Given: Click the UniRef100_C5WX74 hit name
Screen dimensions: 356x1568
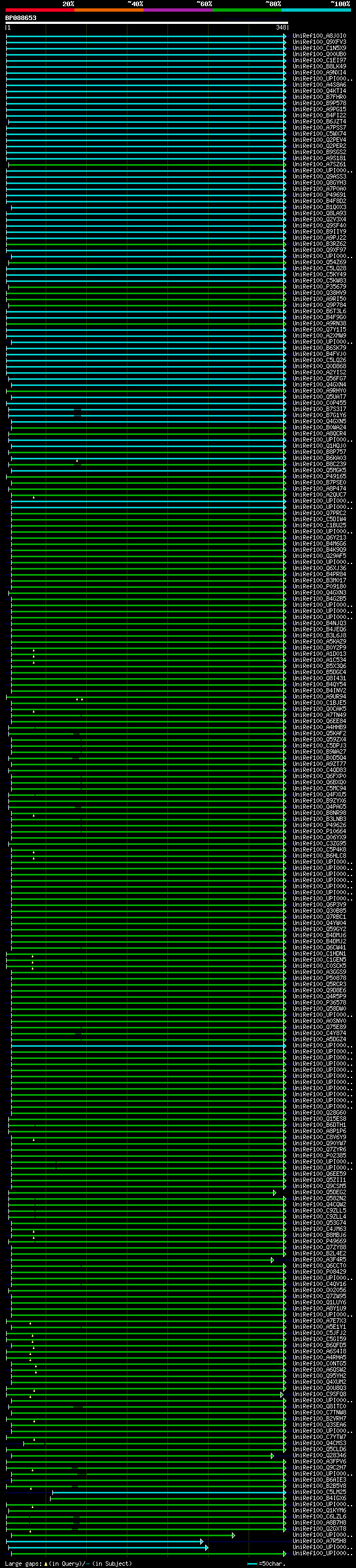Looking at the screenshot, I should pyautogui.click(x=319, y=134).
